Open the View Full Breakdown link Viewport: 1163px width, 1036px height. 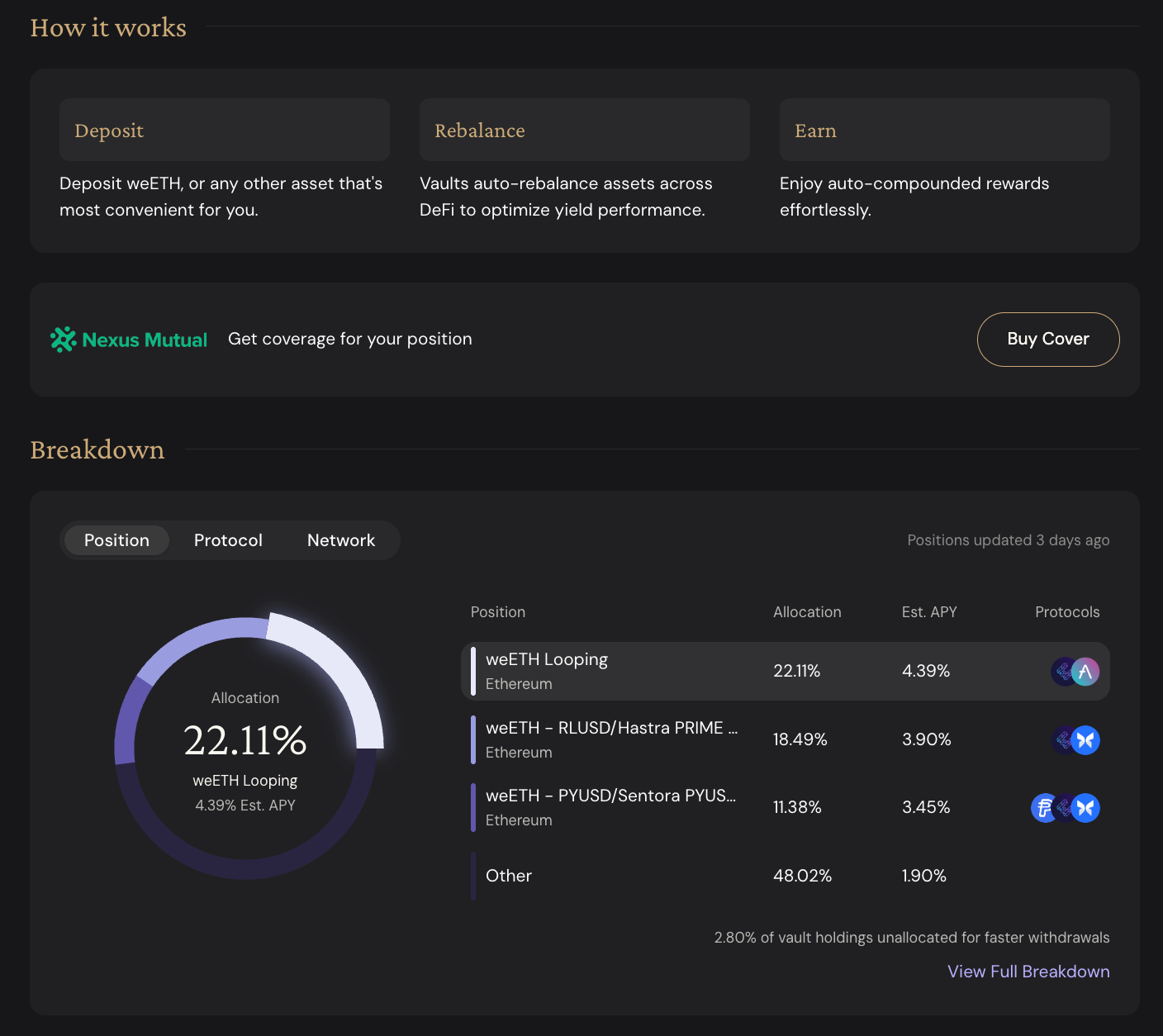1028,972
